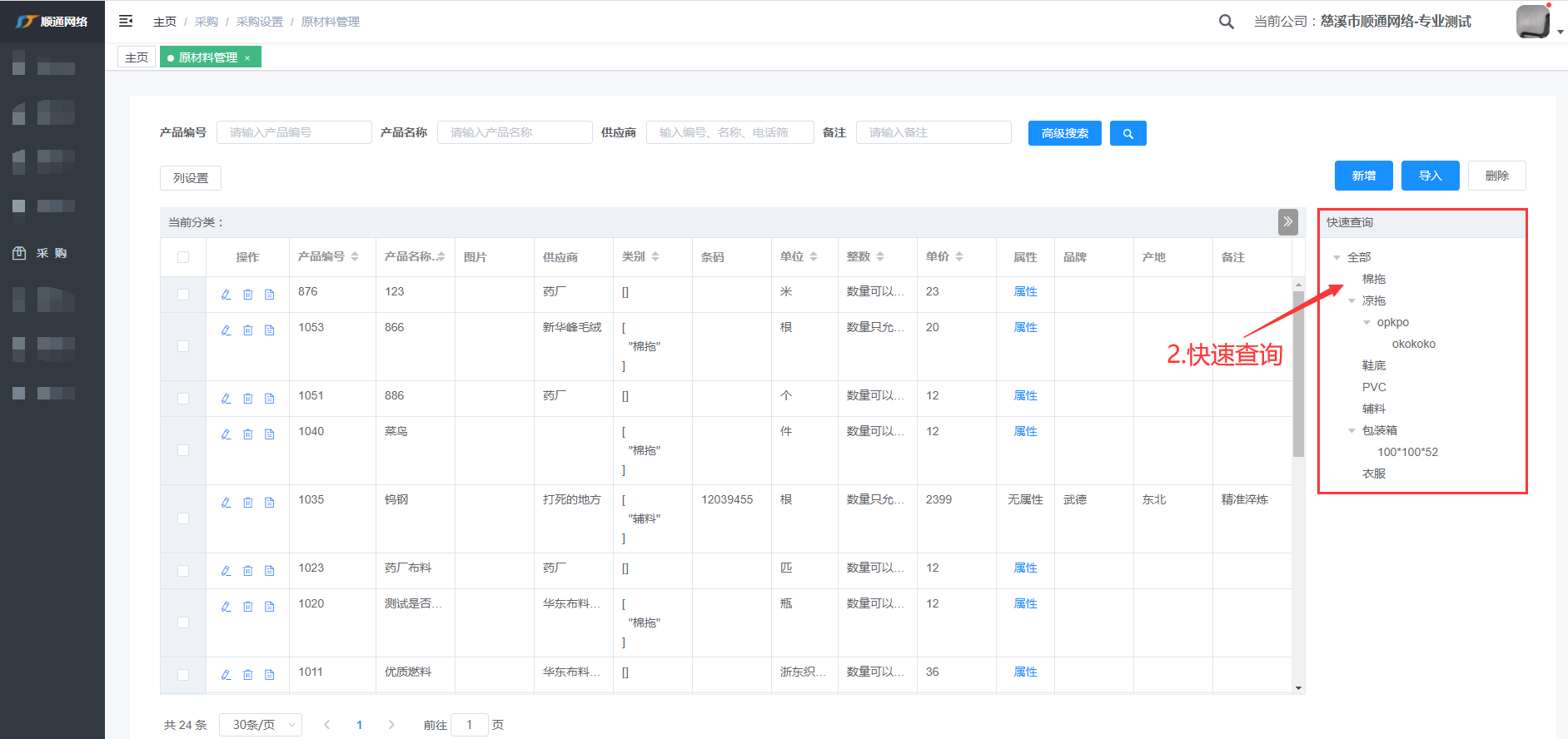This screenshot has height=739, width=1568.
Task: Collapse the 包装箱 tree node
Action: click(1351, 431)
